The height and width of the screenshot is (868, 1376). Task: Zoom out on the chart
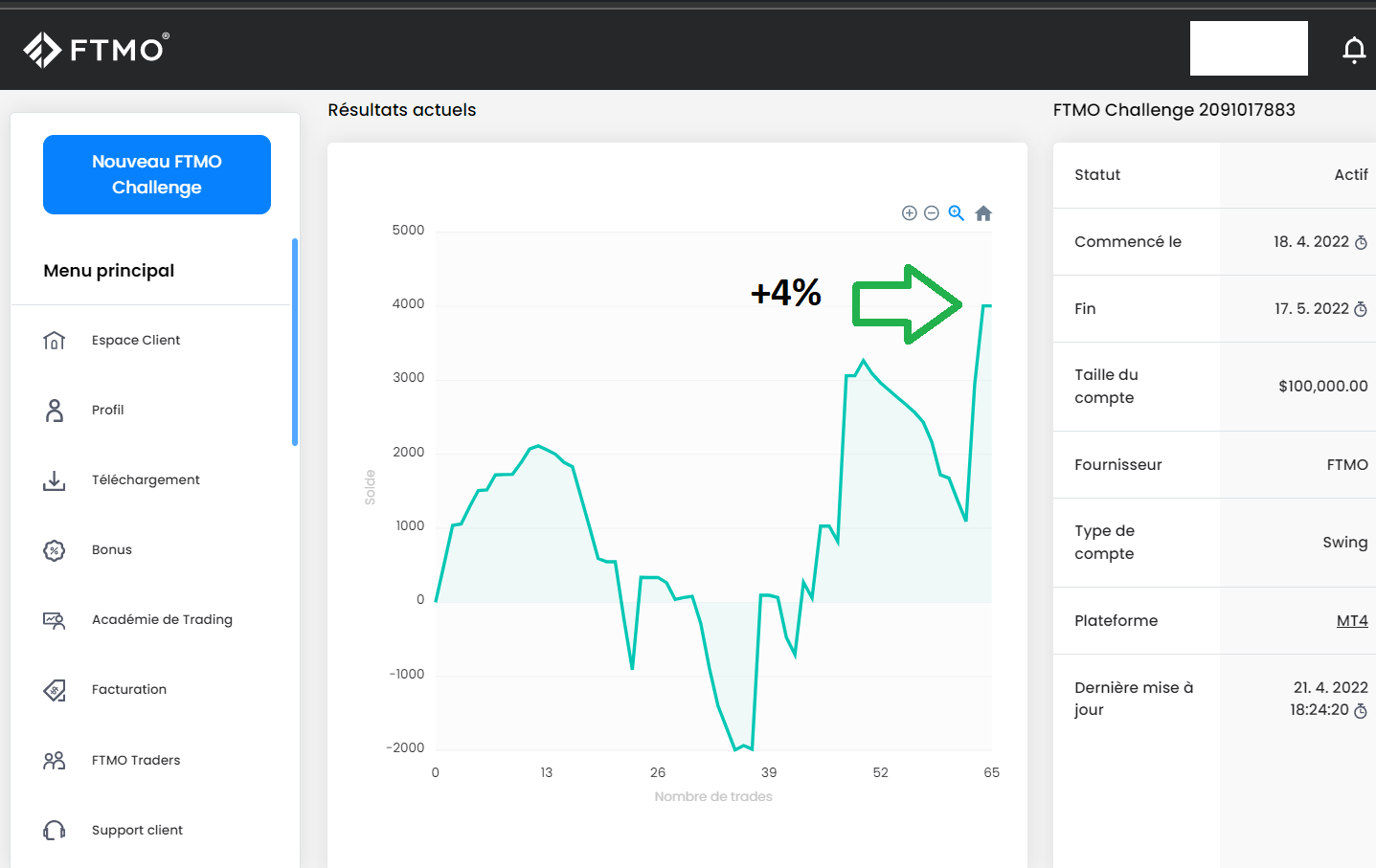[x=932, y=213]
